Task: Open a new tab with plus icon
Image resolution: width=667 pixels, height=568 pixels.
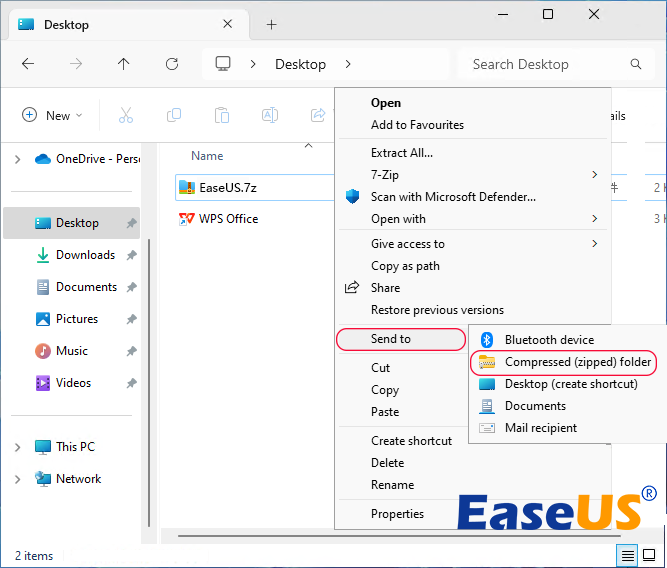Action: coord(271,25)
